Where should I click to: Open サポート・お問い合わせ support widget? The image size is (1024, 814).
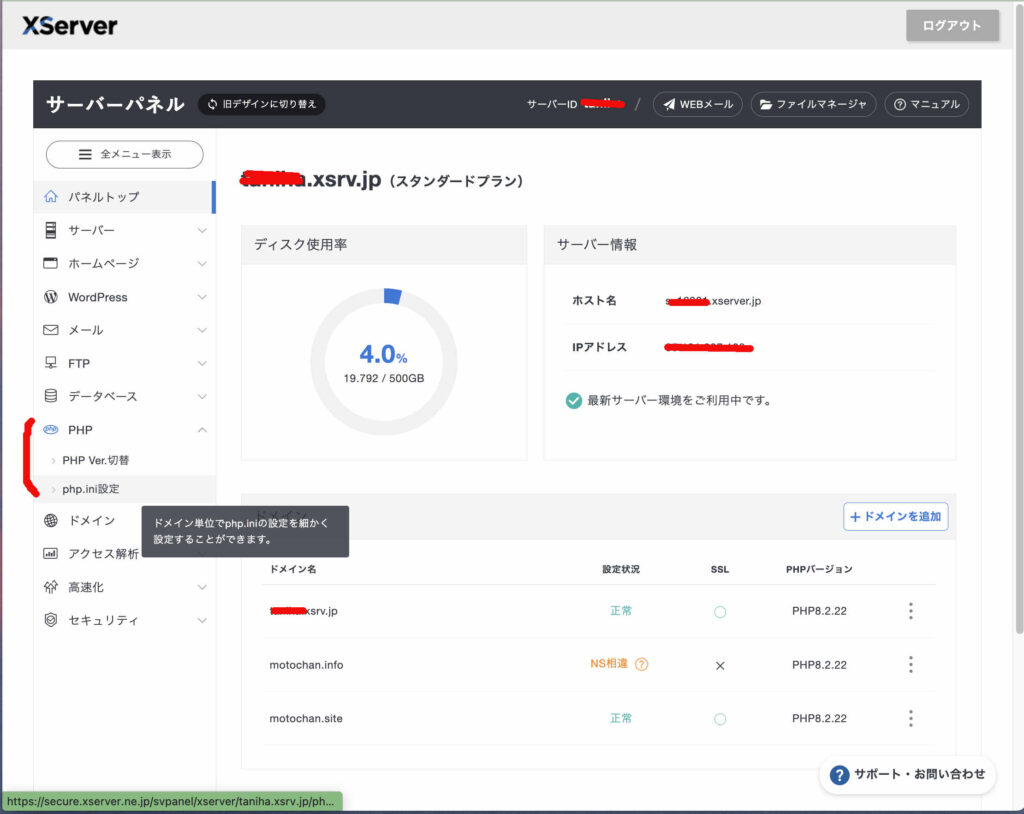(x=907, y=774)
